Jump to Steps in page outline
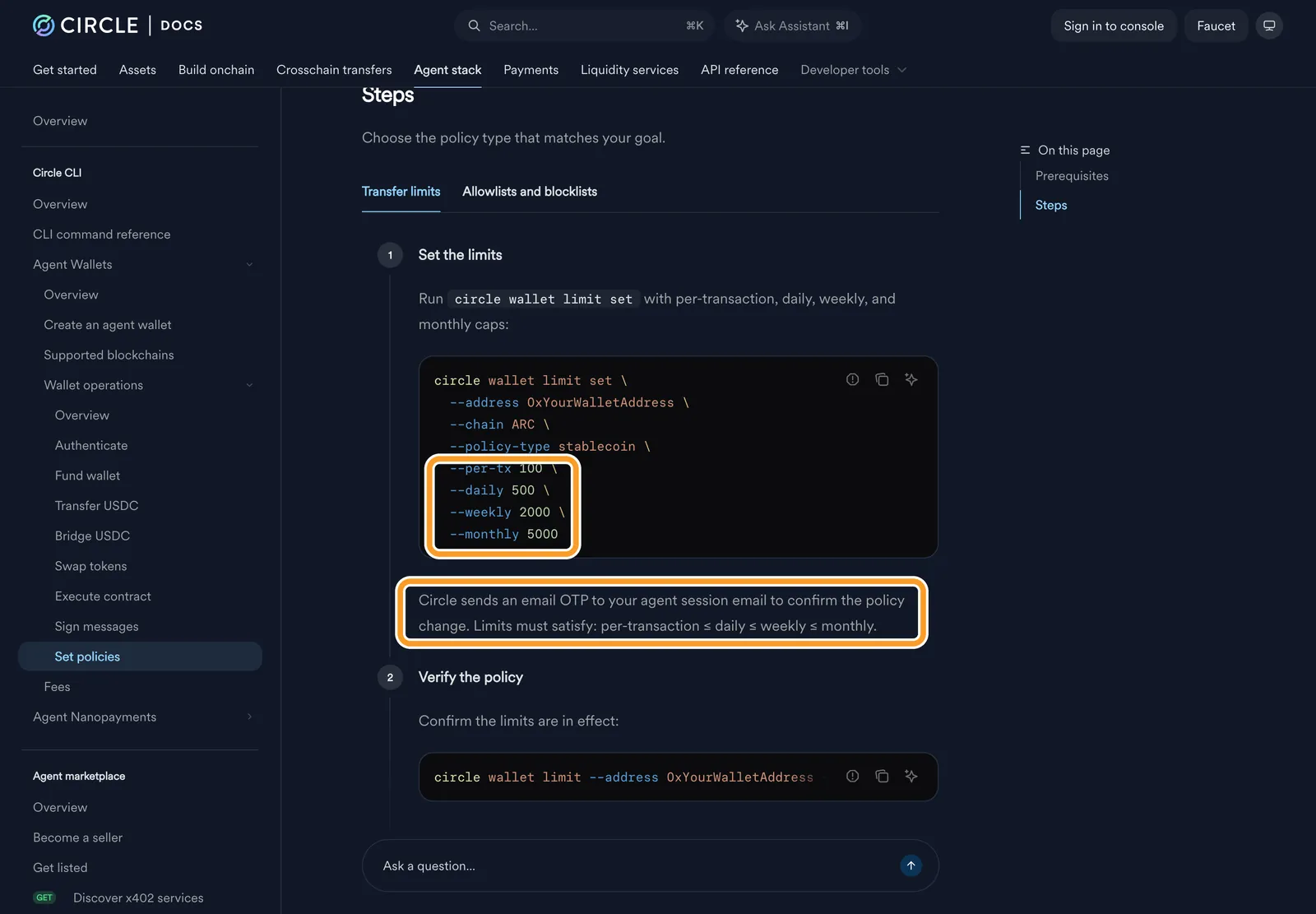The width and height of the screenshot is (1316, 914). [1050, 205]
